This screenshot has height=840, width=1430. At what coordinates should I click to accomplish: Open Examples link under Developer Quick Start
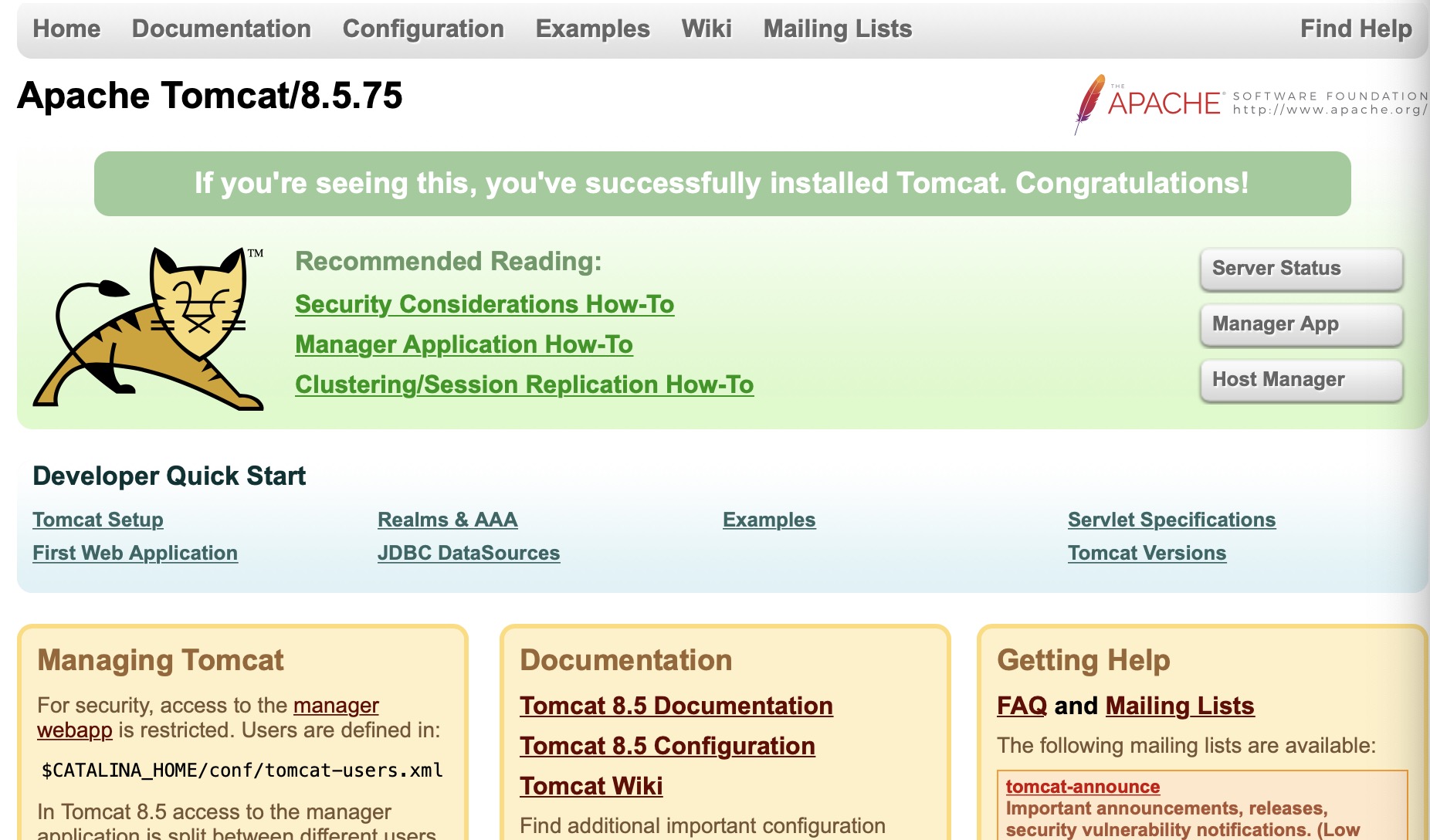click(x=769, y=520)
